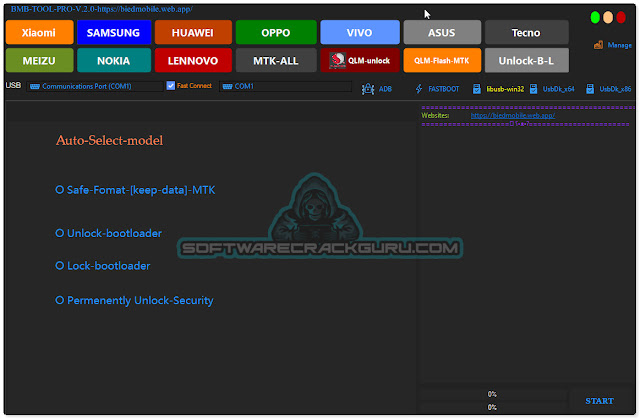Open the QLM-Flash-MTK section
640x419 pixels.
pos(442,60)
